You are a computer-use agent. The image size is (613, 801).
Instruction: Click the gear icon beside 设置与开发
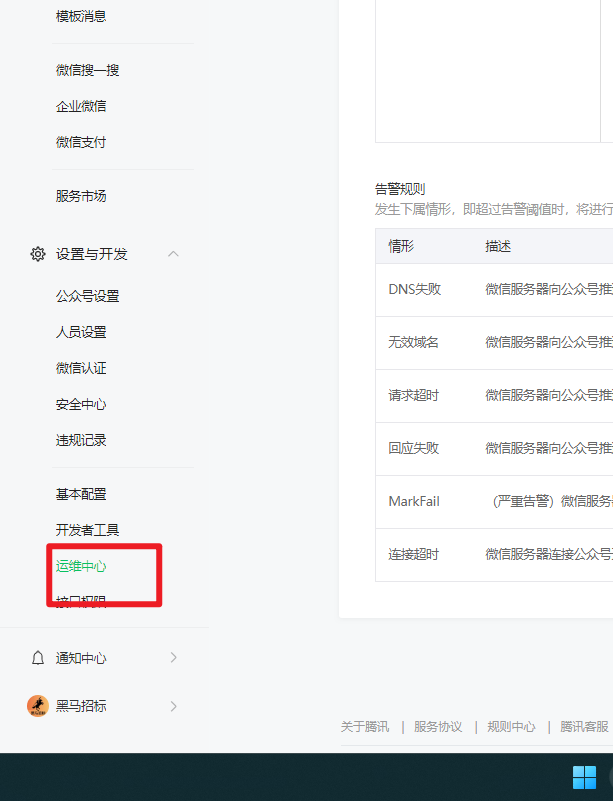[38, 254]
